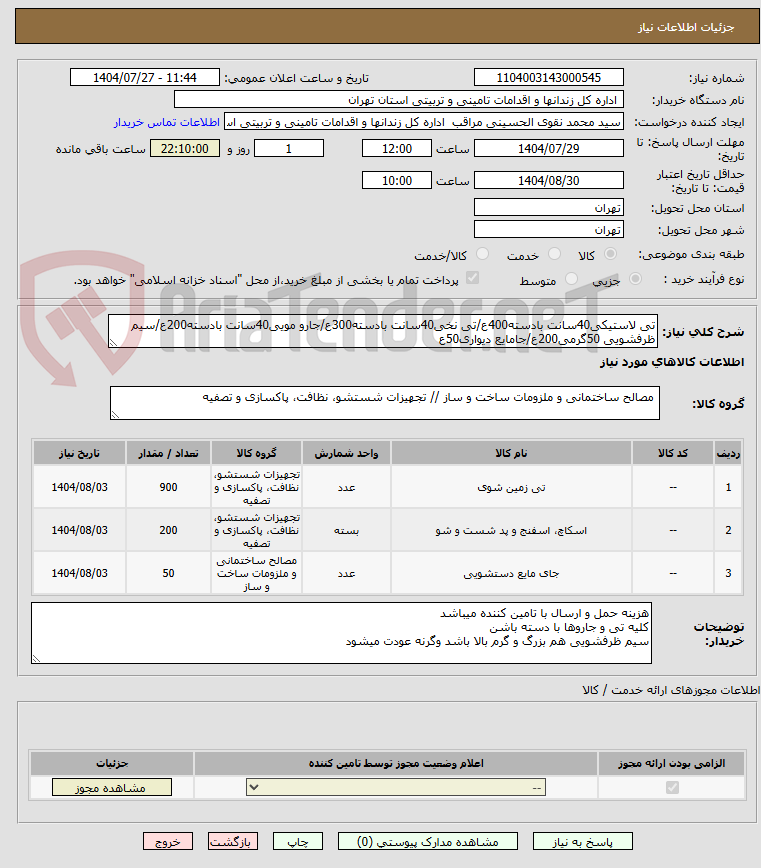Click the بسته unit cell

pyautogui.click(x=346, y=530)
